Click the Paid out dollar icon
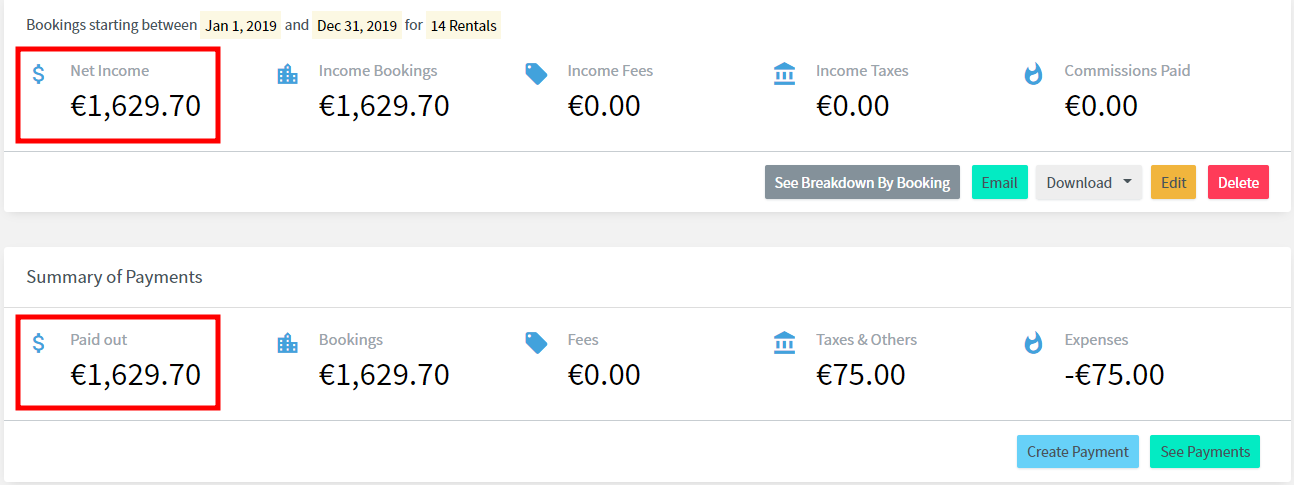 (x=39, y=343)
